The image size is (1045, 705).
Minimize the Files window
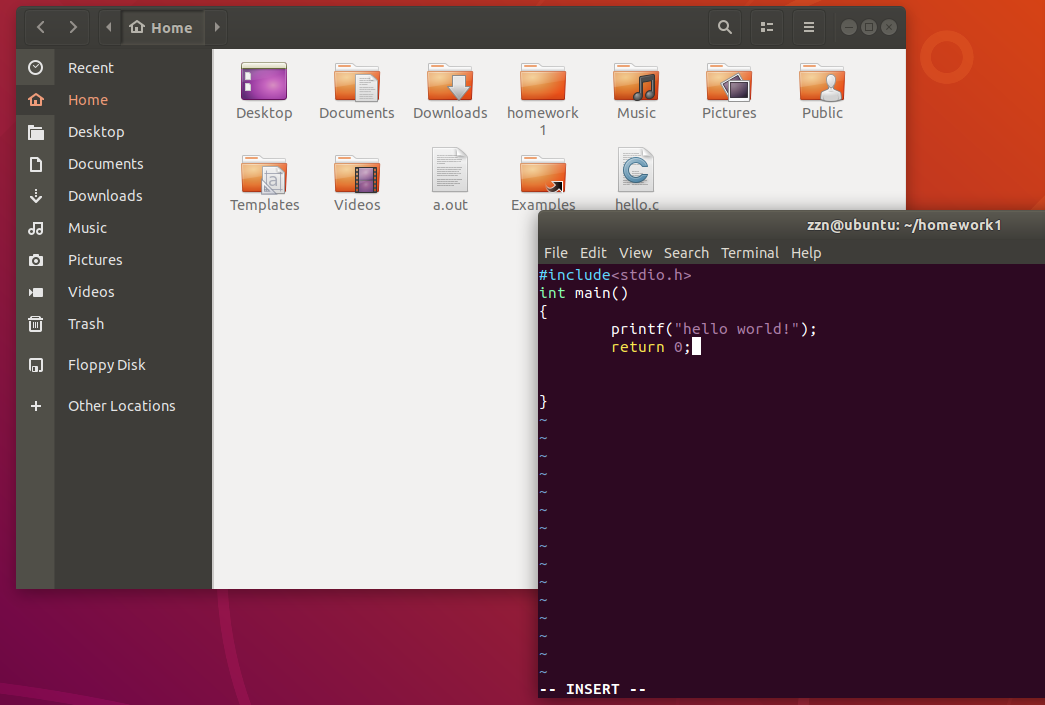pyautogui.click(x=849, y=27)
